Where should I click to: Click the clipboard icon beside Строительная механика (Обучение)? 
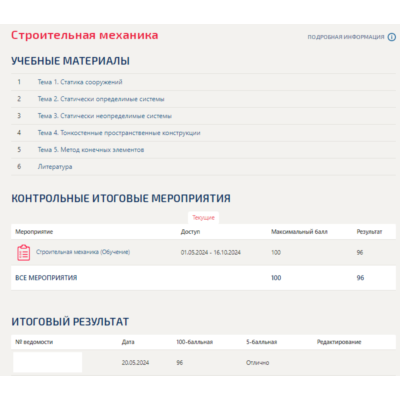(23, 252)
